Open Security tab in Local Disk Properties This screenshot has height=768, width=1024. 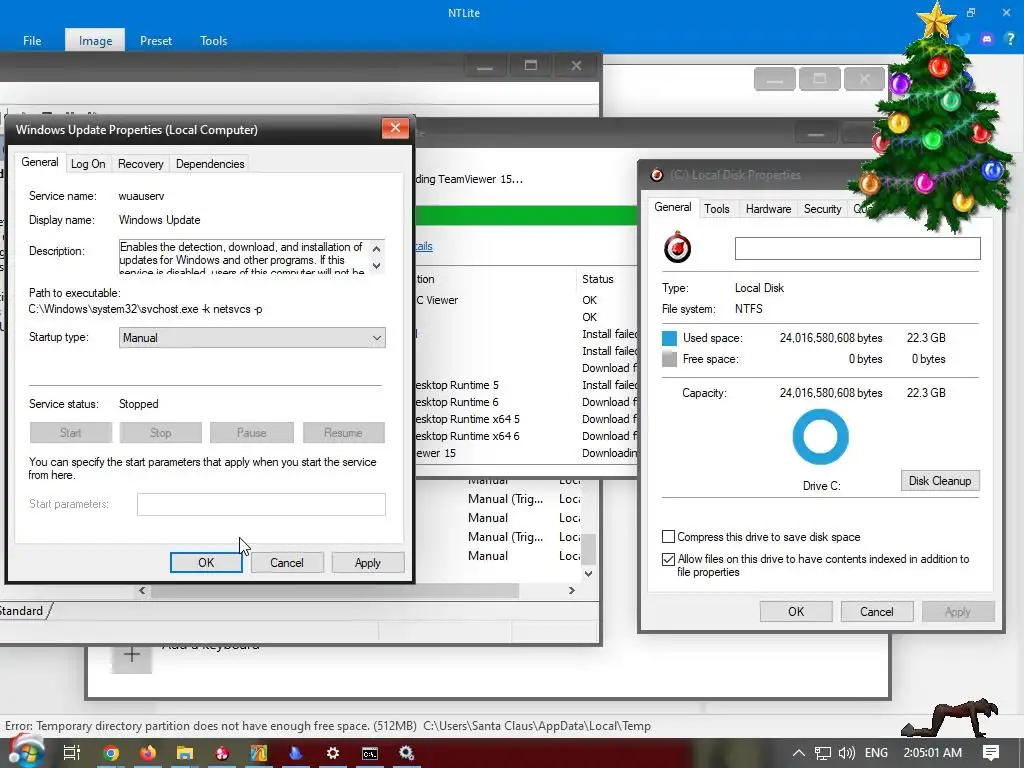822,209
